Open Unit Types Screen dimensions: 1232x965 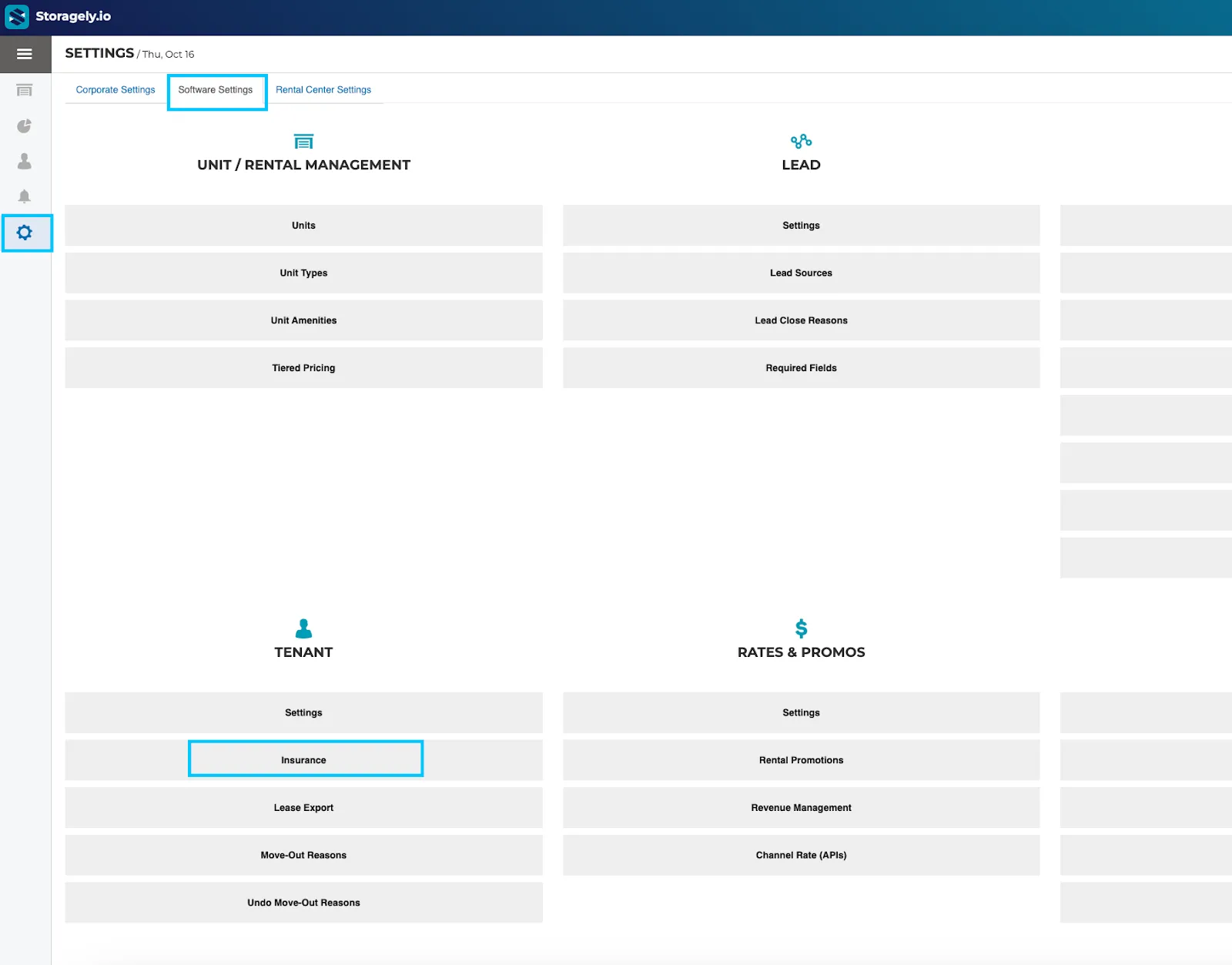tap(303, 273)
